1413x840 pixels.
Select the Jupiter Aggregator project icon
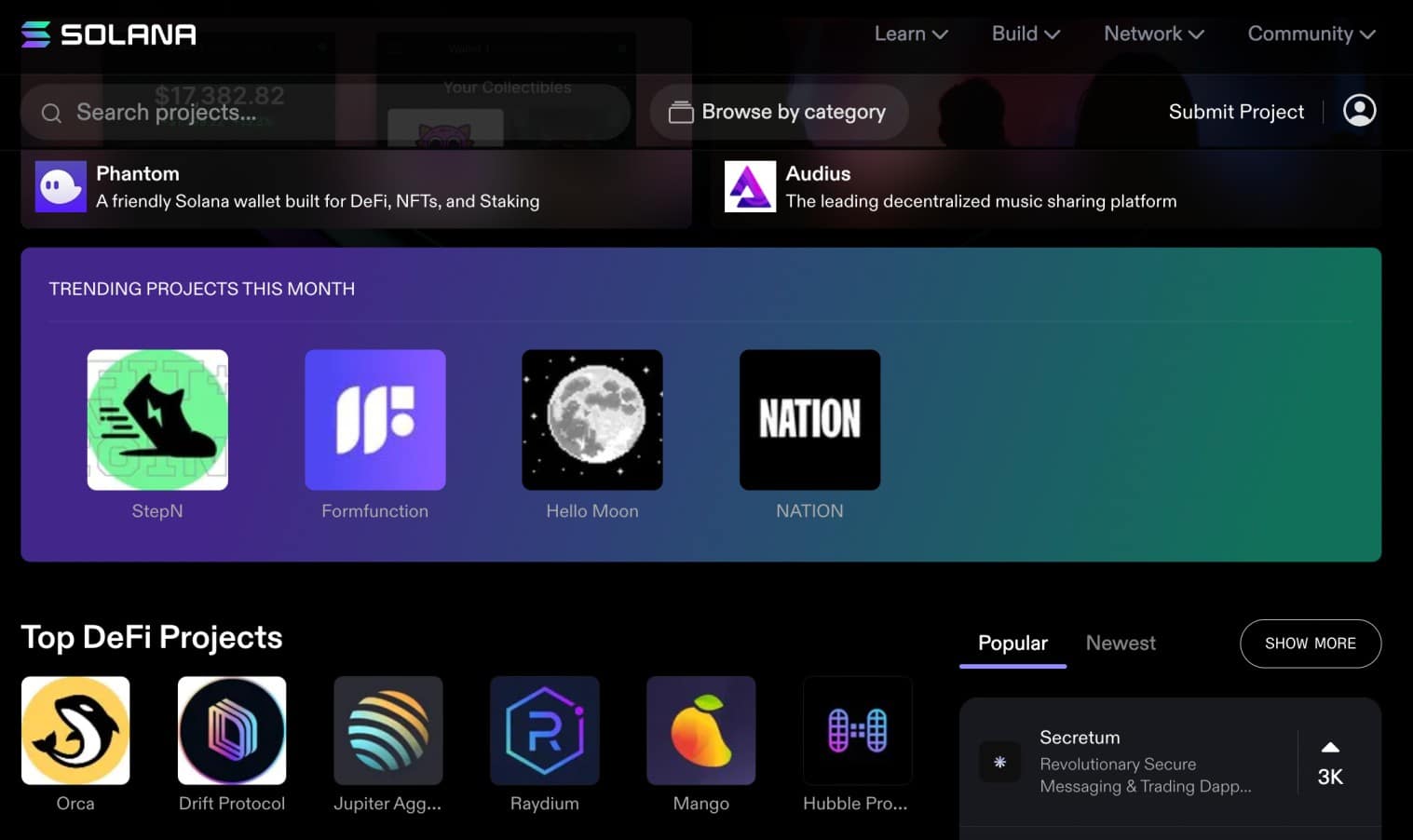coord(388,730)
